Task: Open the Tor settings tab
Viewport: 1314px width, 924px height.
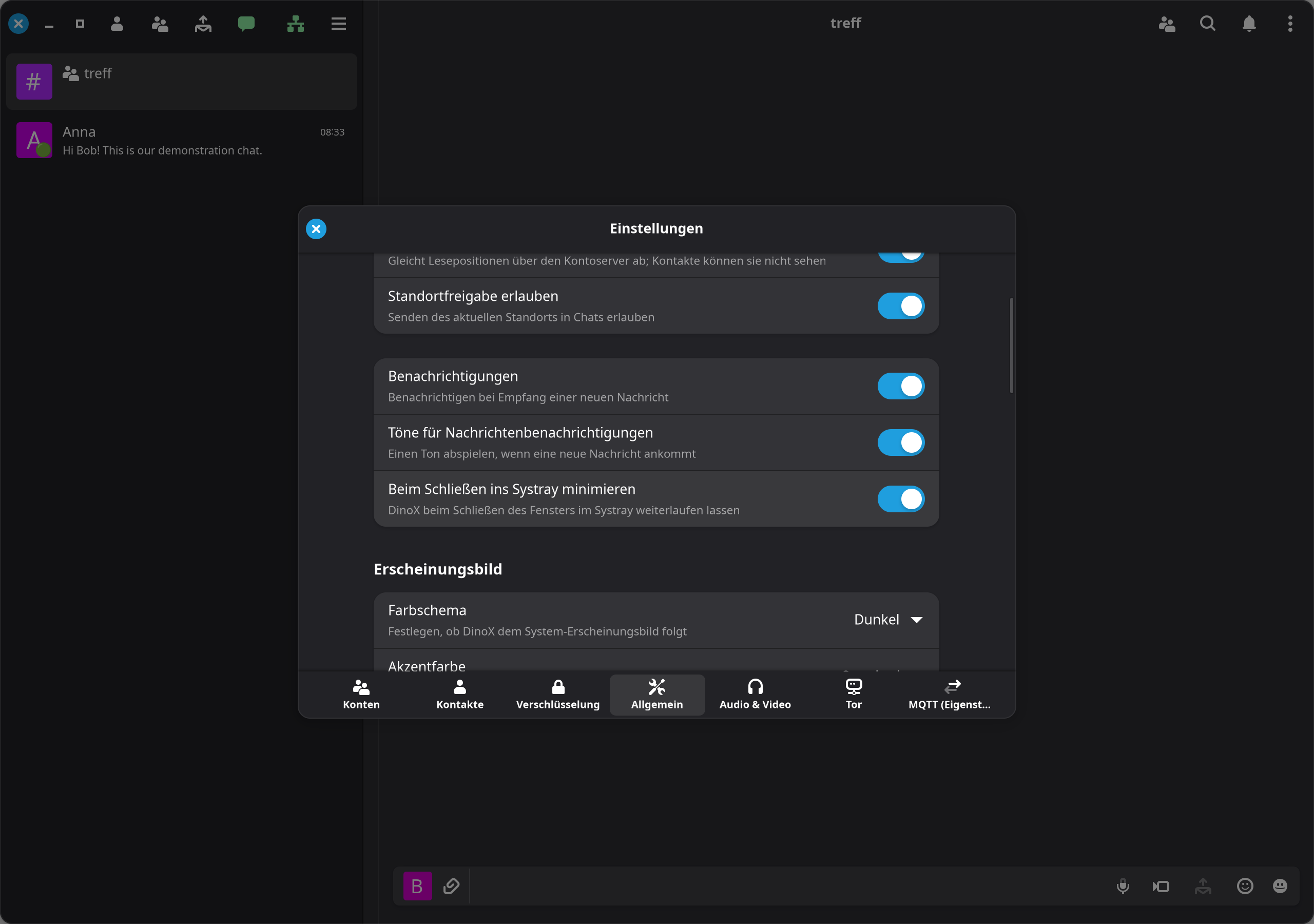Action: tap(853, 695)
